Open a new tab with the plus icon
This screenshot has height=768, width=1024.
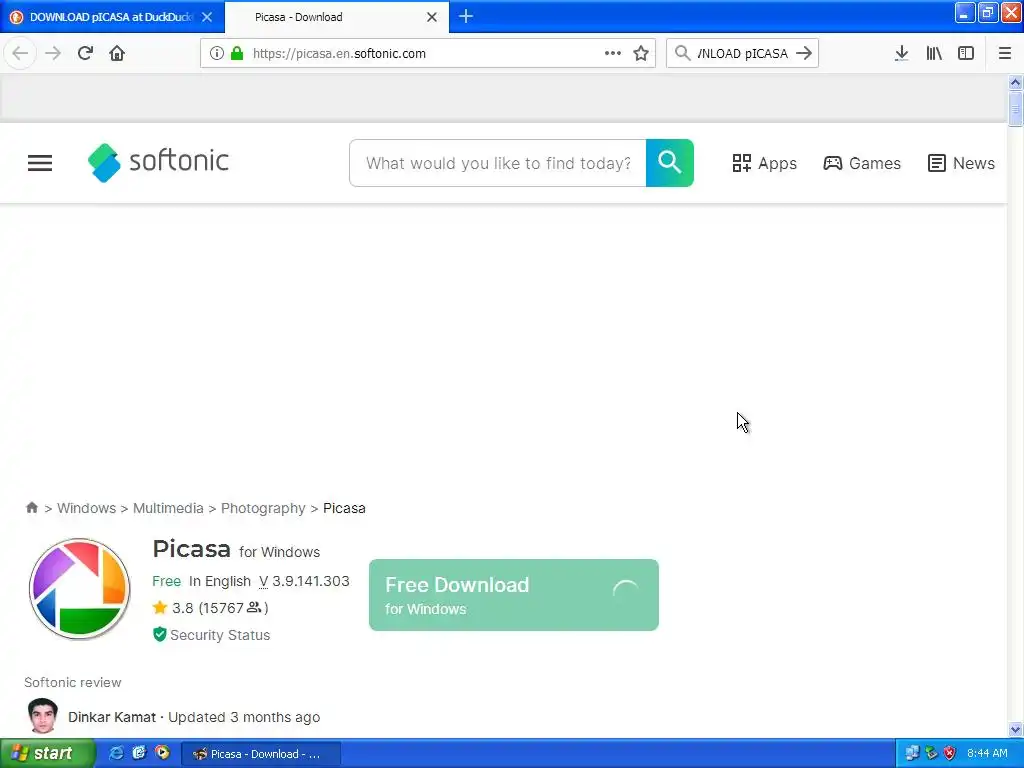click(466, 16)
